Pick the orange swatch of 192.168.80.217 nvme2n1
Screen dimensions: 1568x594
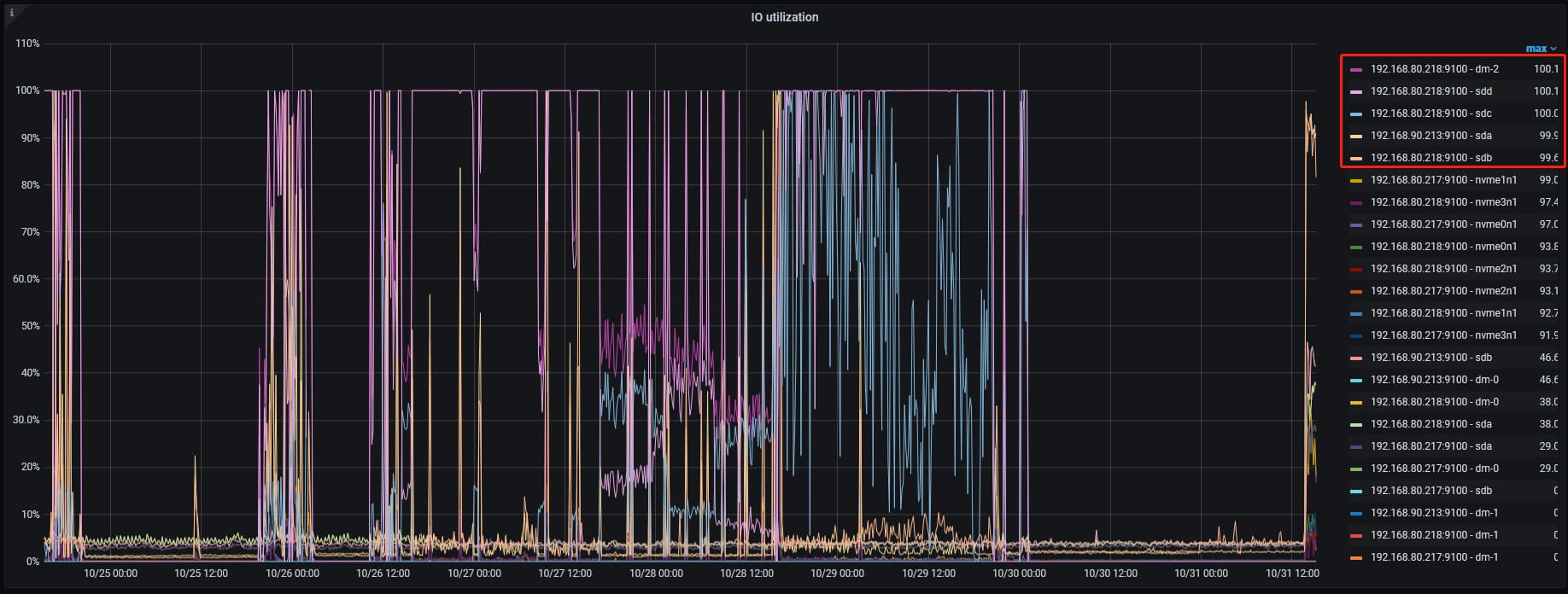(1356, 291)
